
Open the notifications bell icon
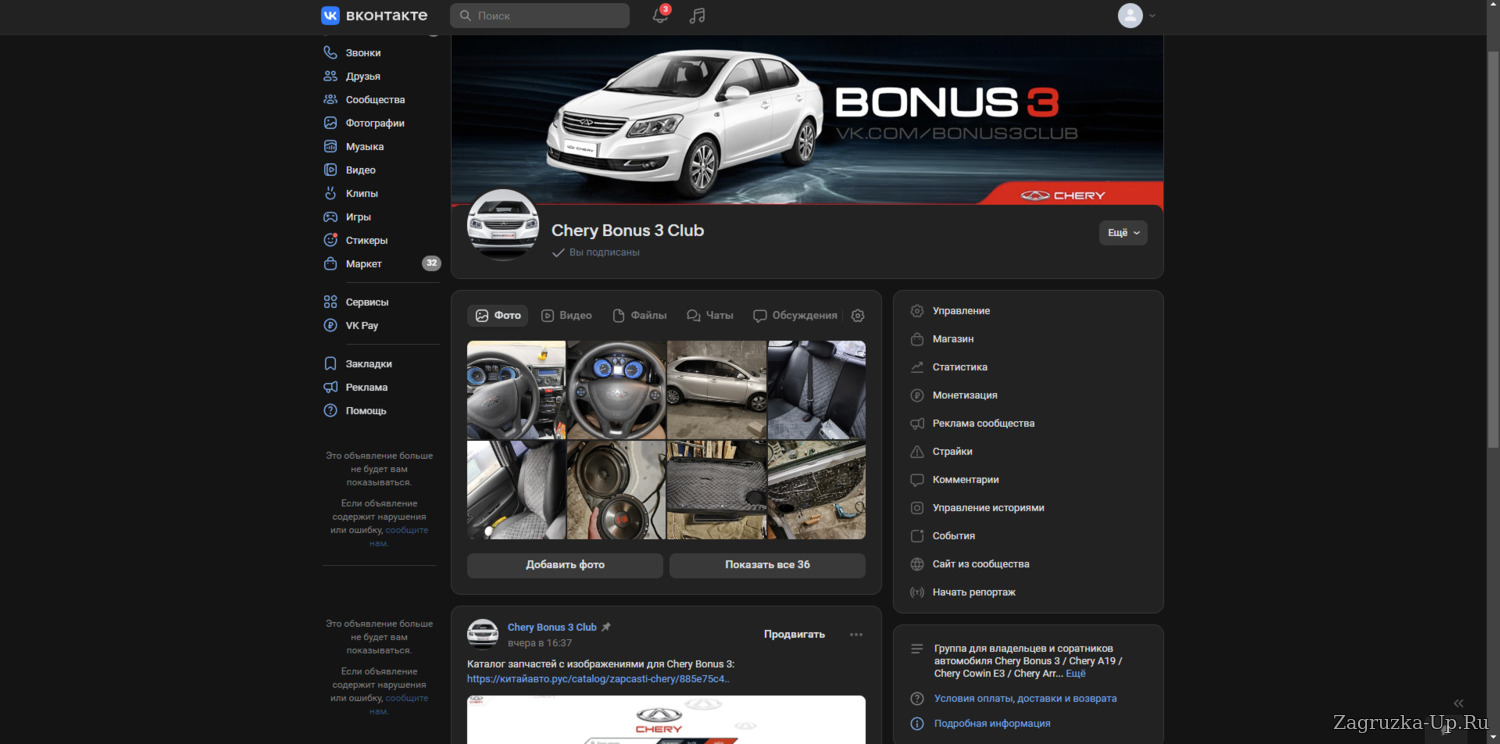point(660,16)
